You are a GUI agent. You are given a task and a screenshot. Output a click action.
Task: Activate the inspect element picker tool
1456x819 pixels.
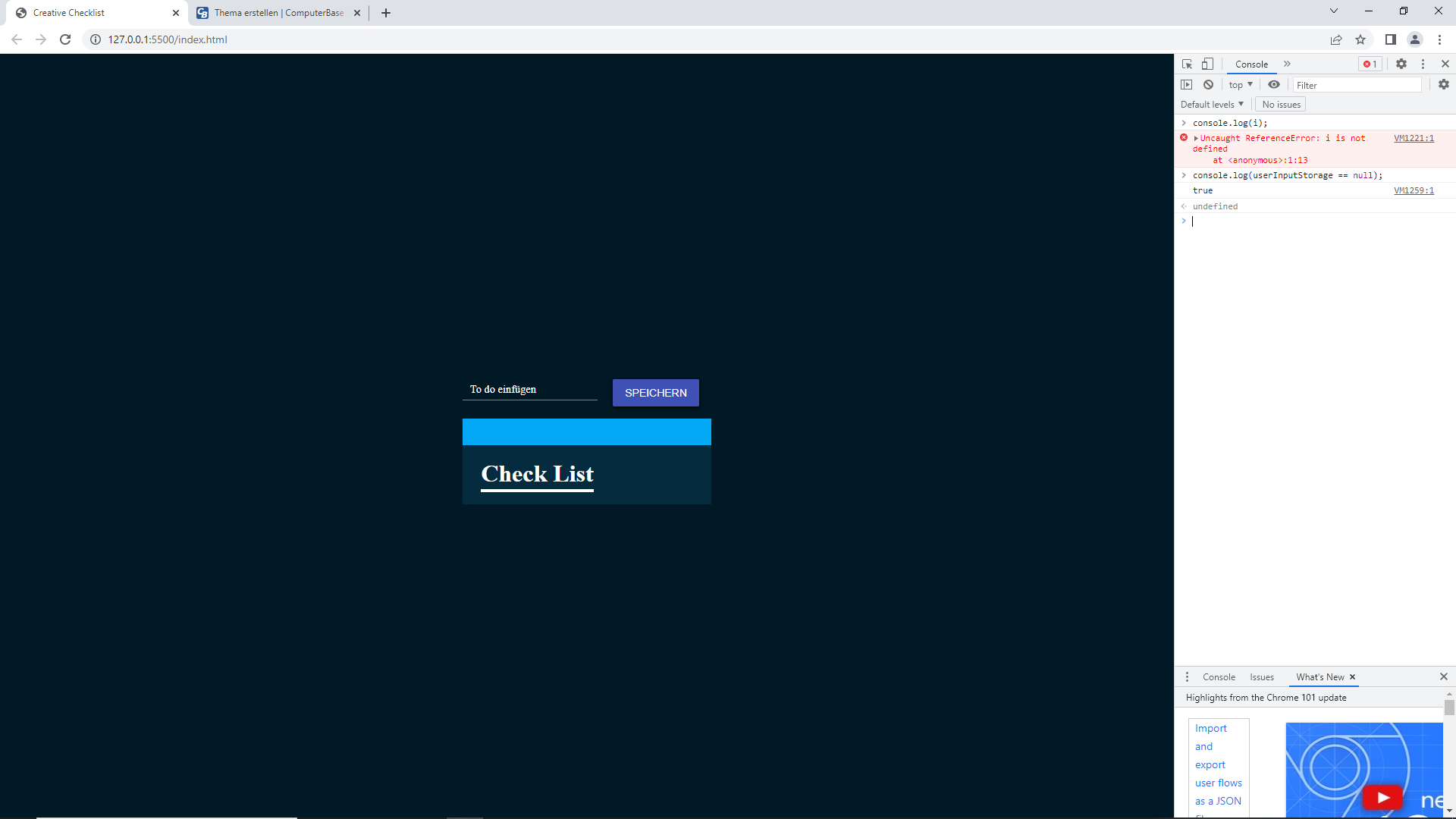click(1187, 64)
